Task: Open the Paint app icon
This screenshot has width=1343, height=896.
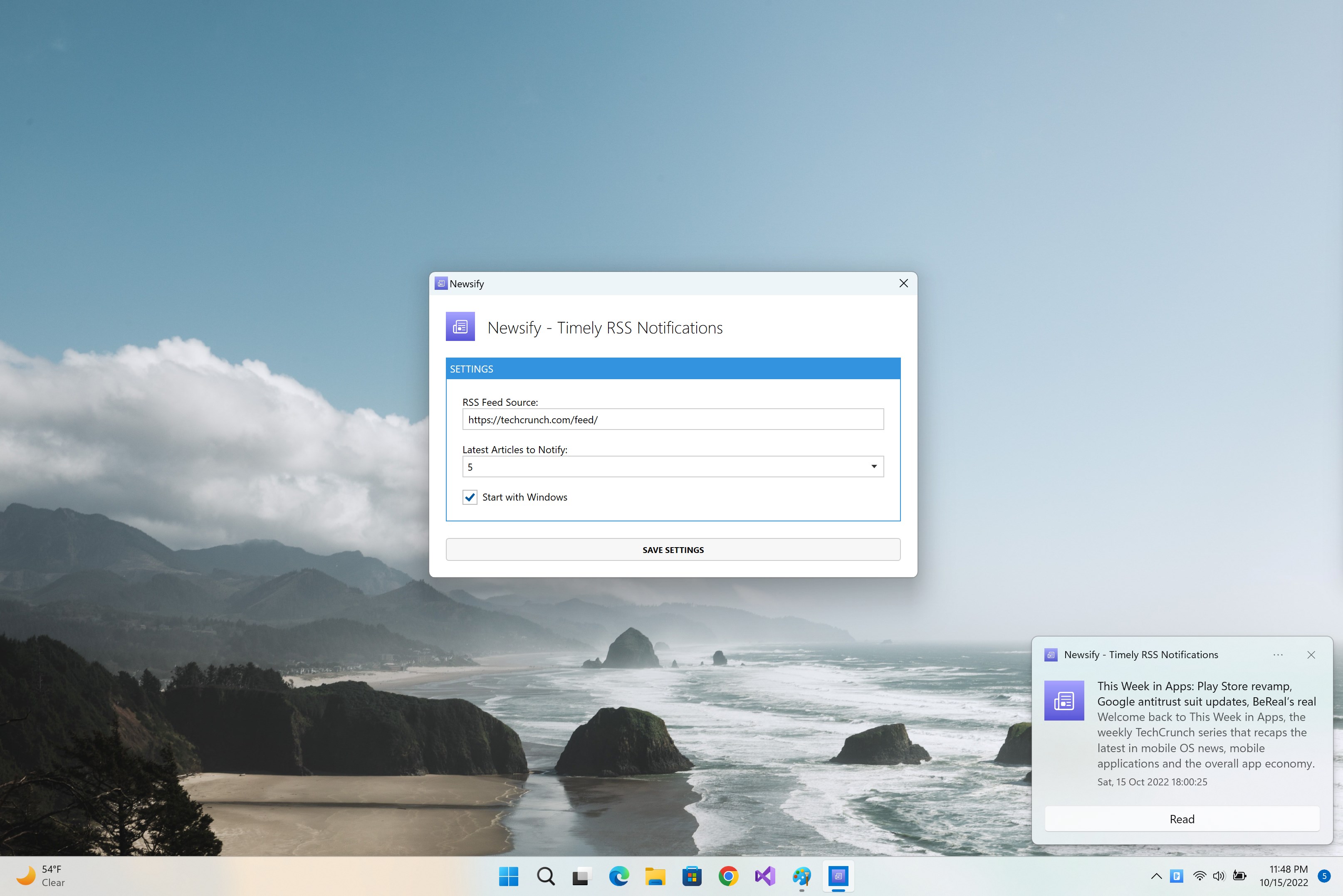Action: click(801, 876)
